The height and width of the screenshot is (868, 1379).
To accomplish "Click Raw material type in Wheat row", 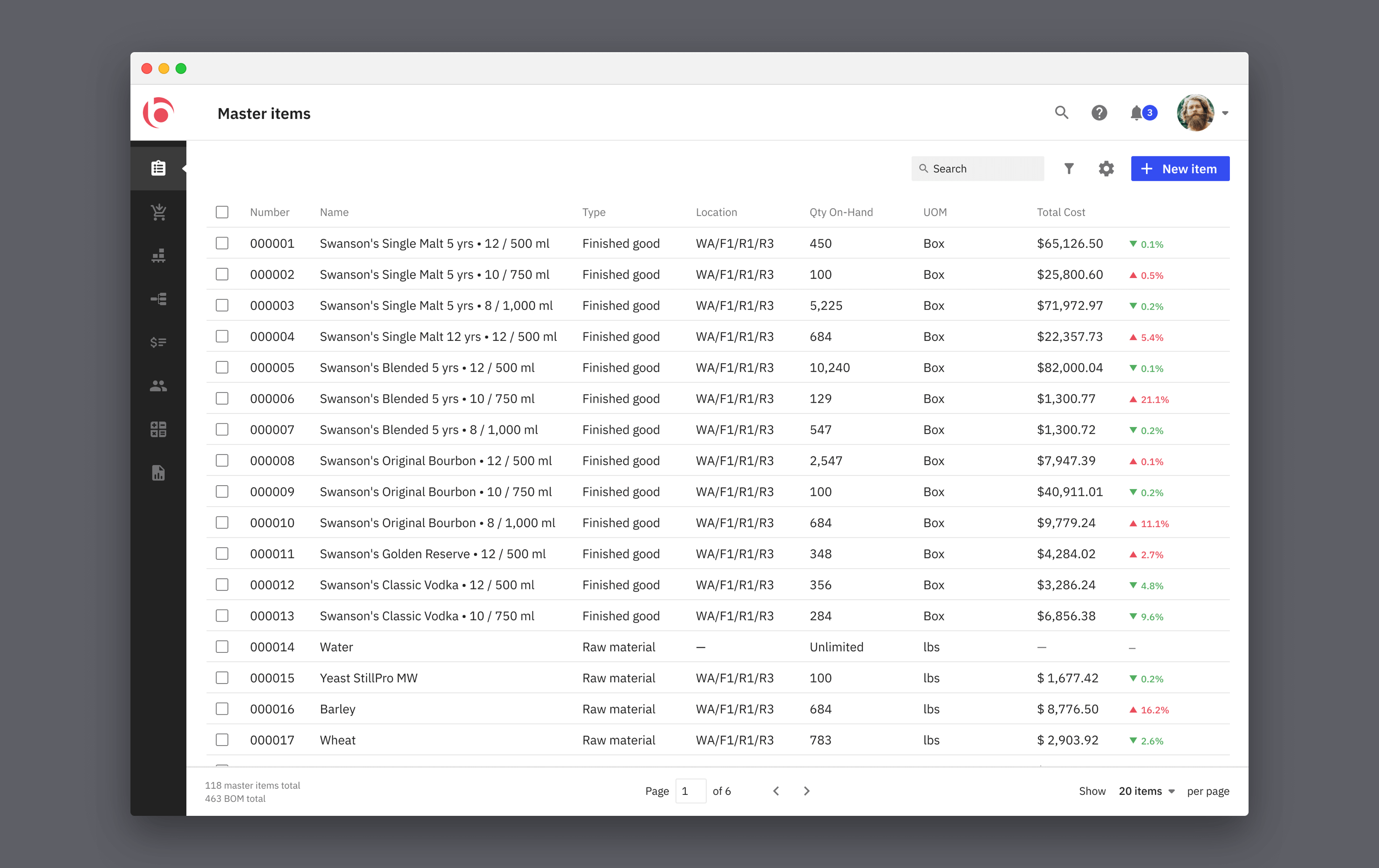I will [x=619, y=740].
